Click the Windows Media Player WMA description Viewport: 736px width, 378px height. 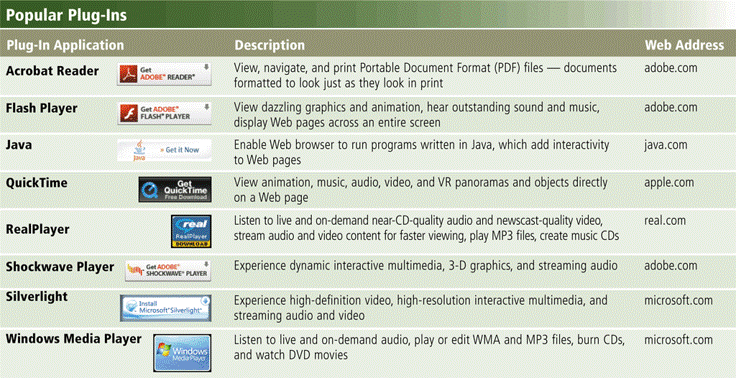pos(429,347)
